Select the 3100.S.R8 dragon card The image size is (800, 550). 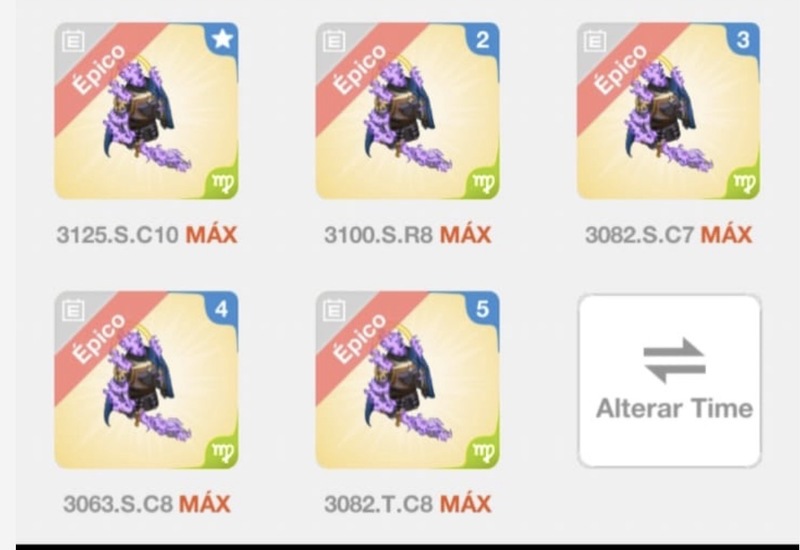(408, 111)
